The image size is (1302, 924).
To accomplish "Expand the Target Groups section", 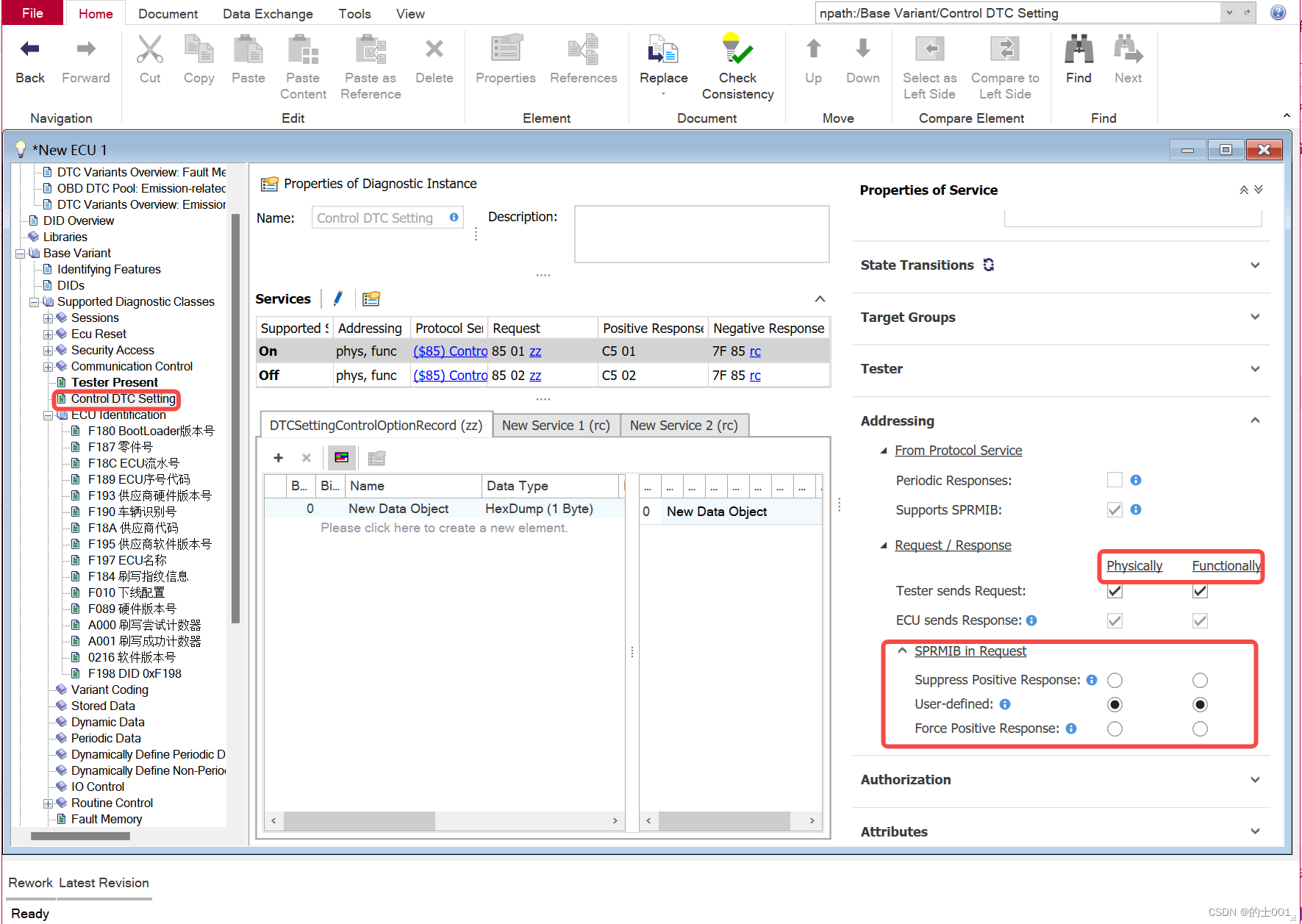I will (1255, 317).
